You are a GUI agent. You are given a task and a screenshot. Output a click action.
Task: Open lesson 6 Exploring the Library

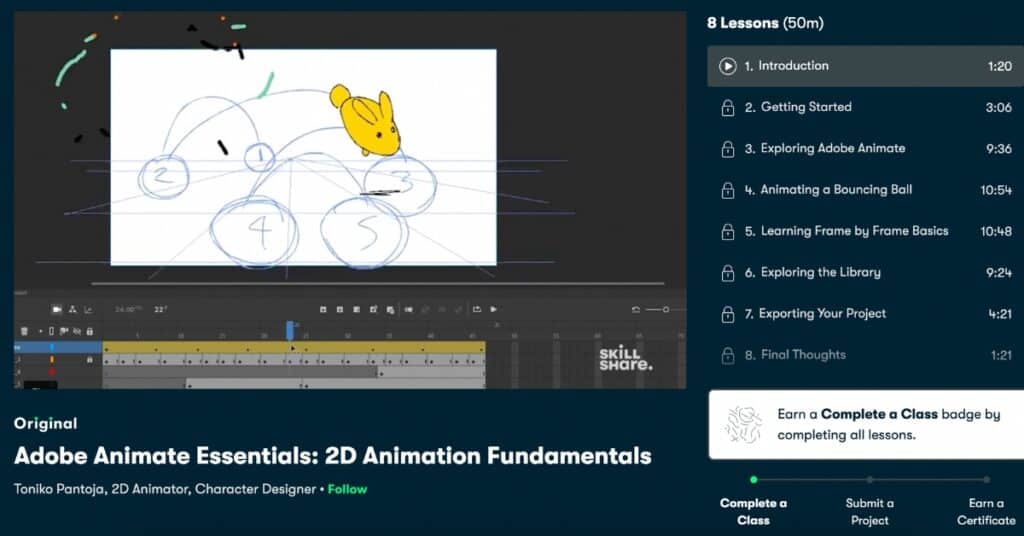818,272
